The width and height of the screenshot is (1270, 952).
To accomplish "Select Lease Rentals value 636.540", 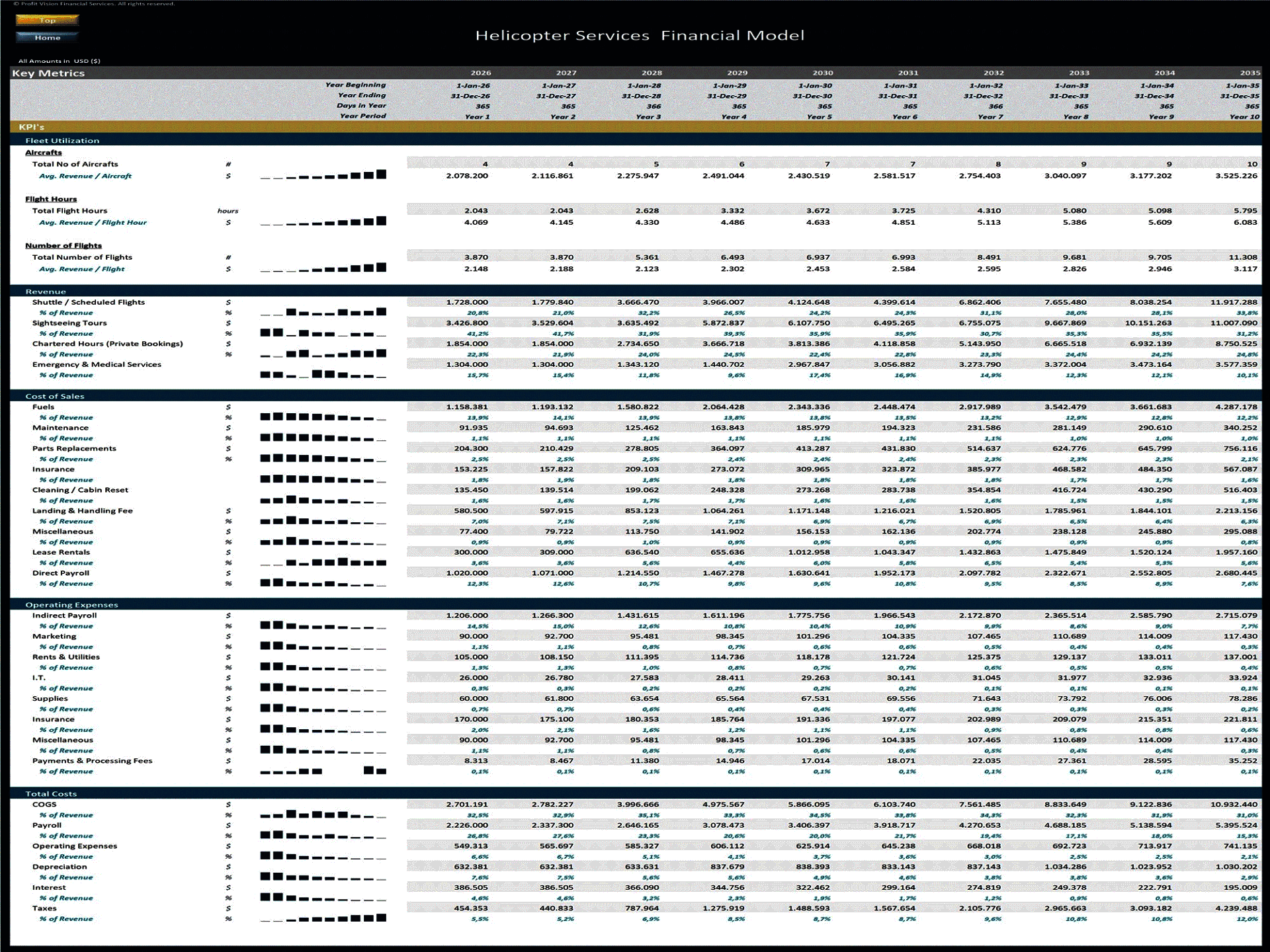I will click(642, 553).
